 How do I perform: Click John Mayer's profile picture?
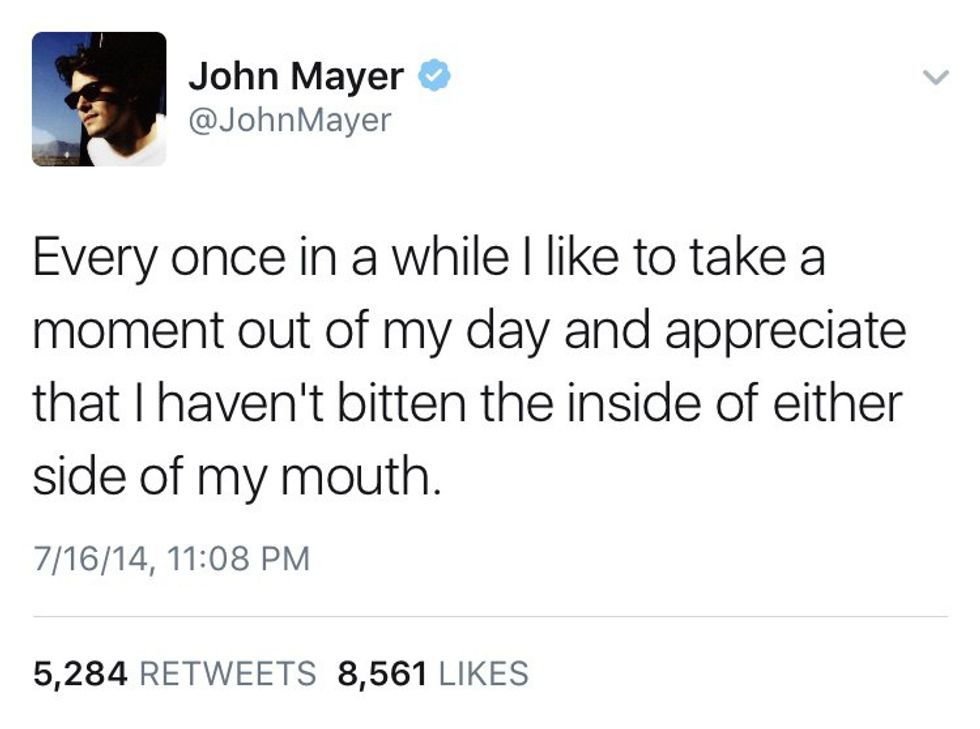[x=99, y=99]
